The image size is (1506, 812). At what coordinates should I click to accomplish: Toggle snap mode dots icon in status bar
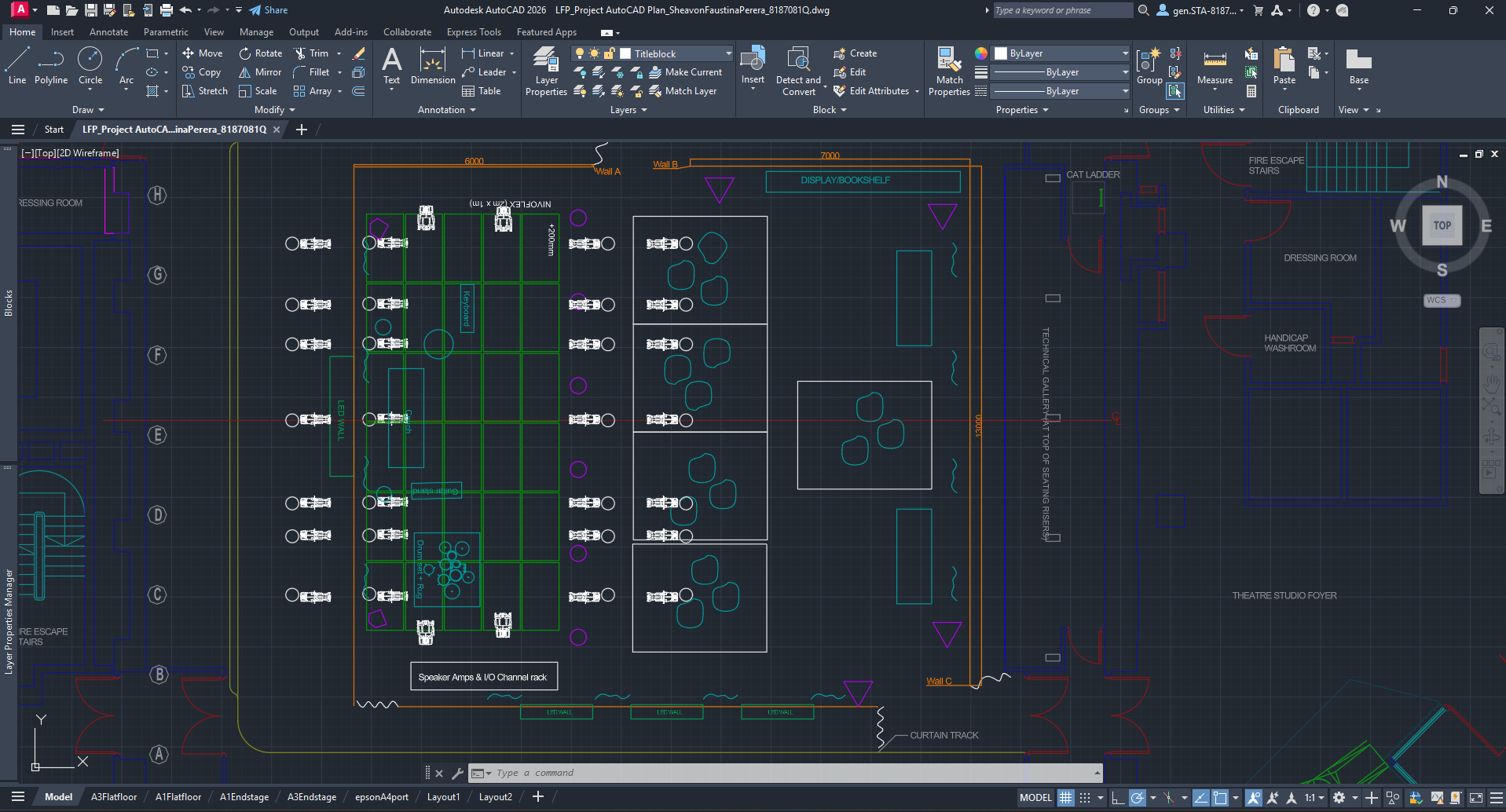(x=1085, y=798)
